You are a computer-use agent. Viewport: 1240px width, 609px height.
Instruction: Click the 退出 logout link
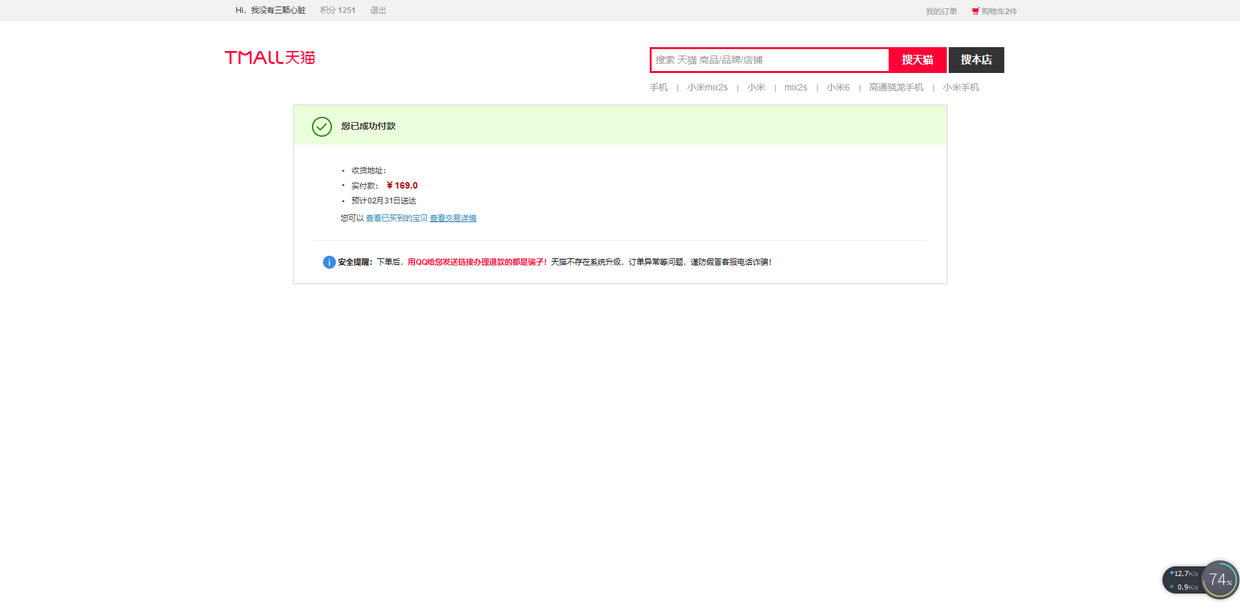(x=378, y=10)
